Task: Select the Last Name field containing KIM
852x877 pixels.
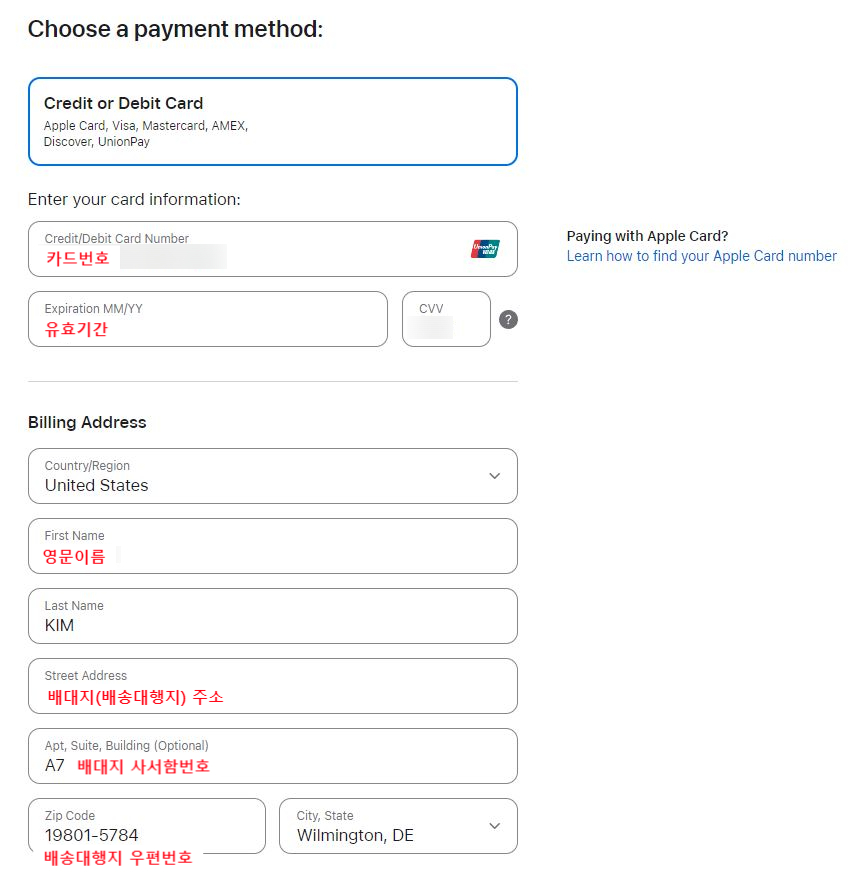Action: click(x=272, y=616)
